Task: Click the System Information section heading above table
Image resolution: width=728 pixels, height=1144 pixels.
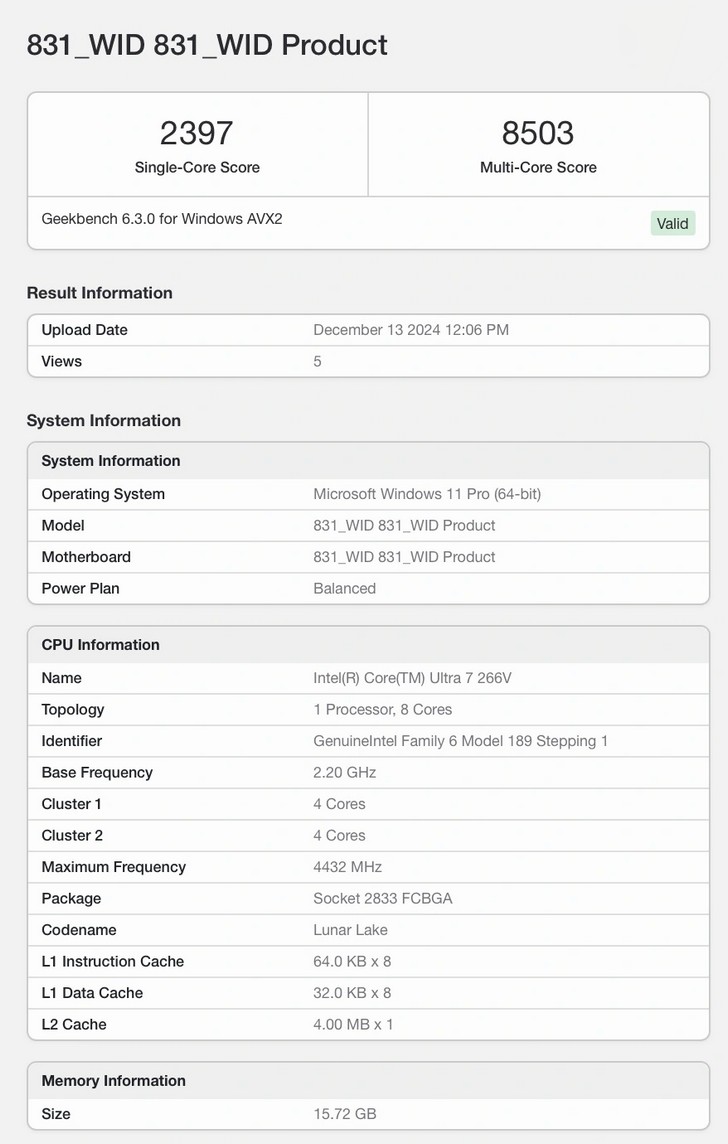Action: click(x=104, y=420)
